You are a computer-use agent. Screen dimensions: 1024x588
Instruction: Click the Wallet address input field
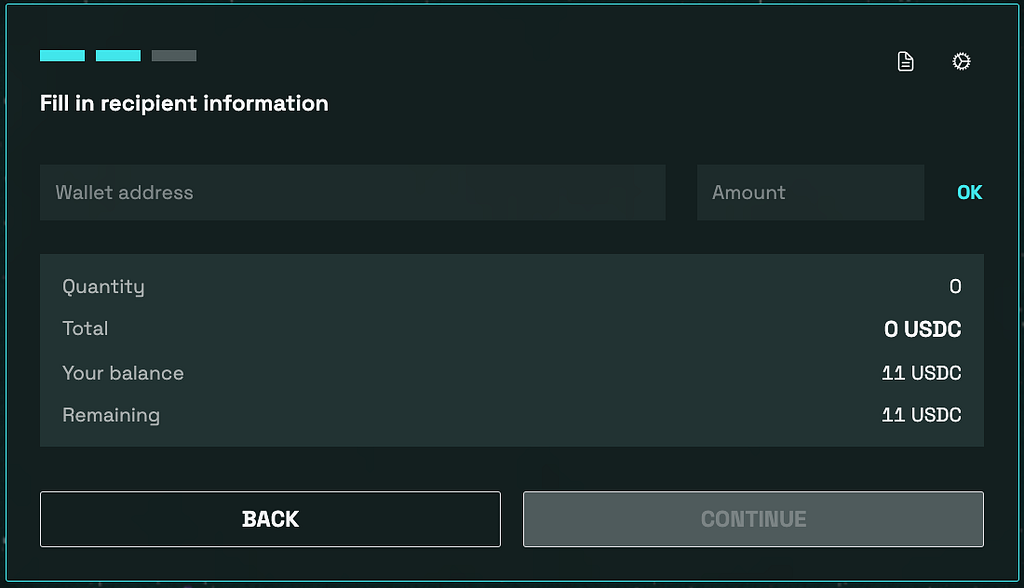(x=353, y=192)
